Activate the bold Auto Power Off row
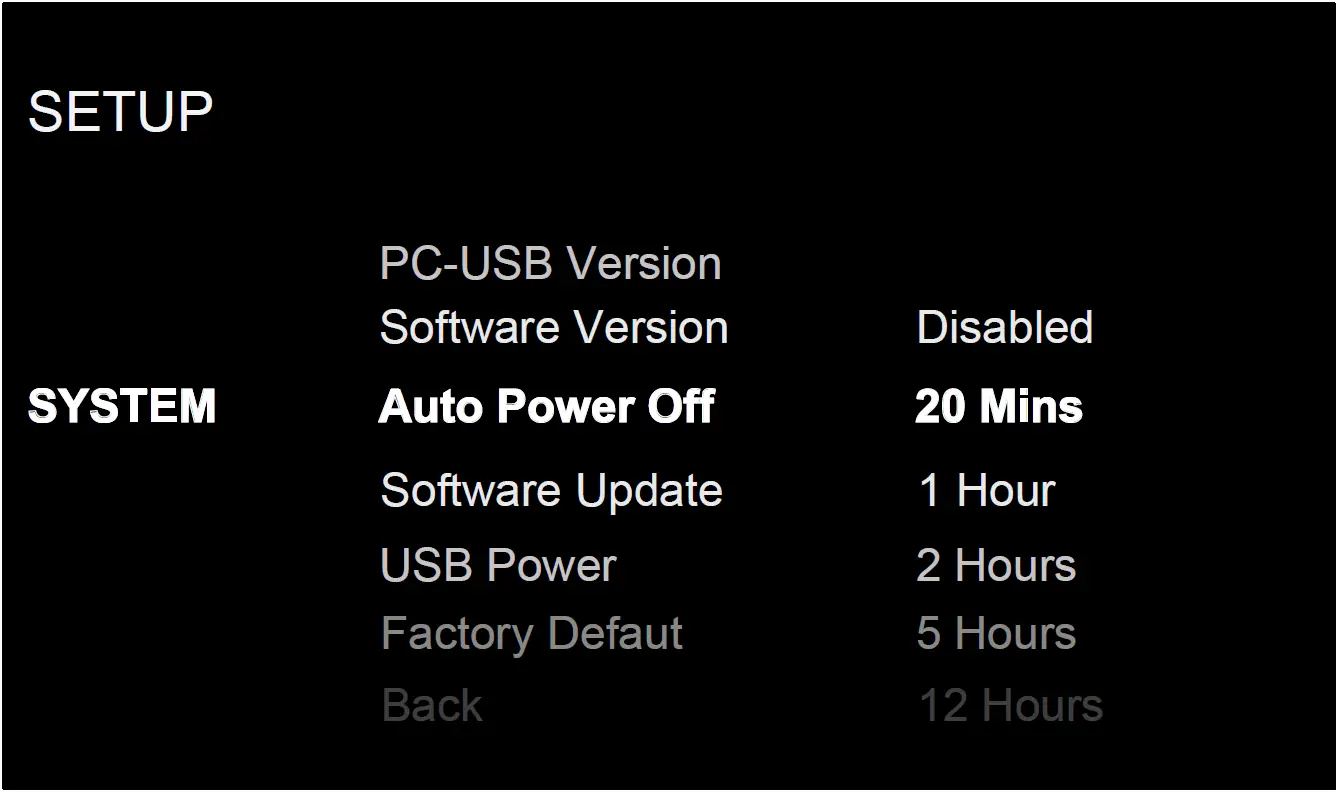Image resolution: width=1338 pixels, height=792 pixels. (x=546, y=406)
